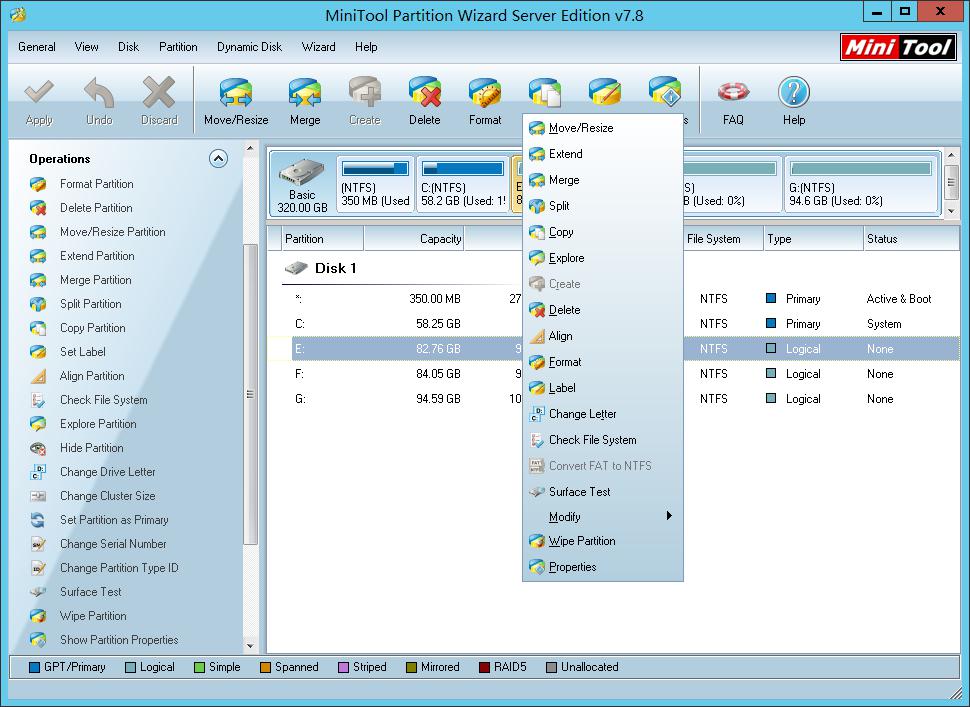Screen dimensions: 970x707
Task: Select the Move/Resize toolbar icon
Action: click(x=236, y=92)
